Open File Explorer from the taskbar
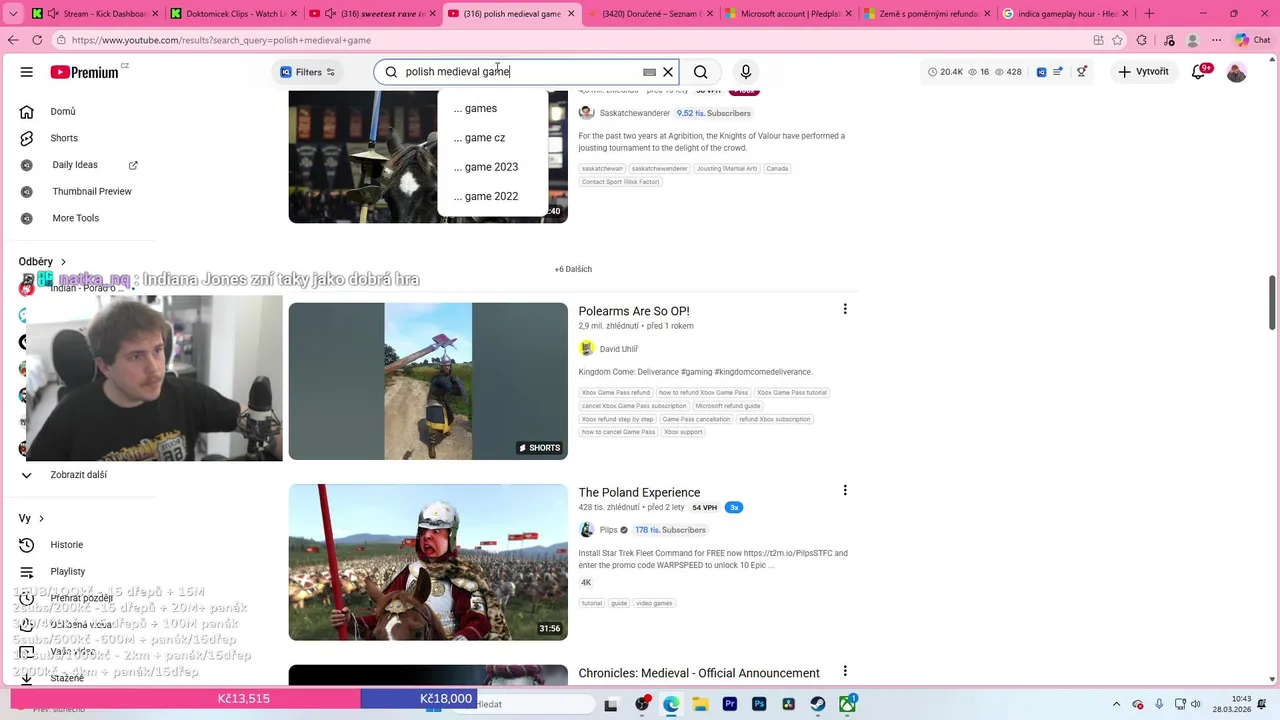This screenshot has height=720, width=1280. (x=700, y=704)
